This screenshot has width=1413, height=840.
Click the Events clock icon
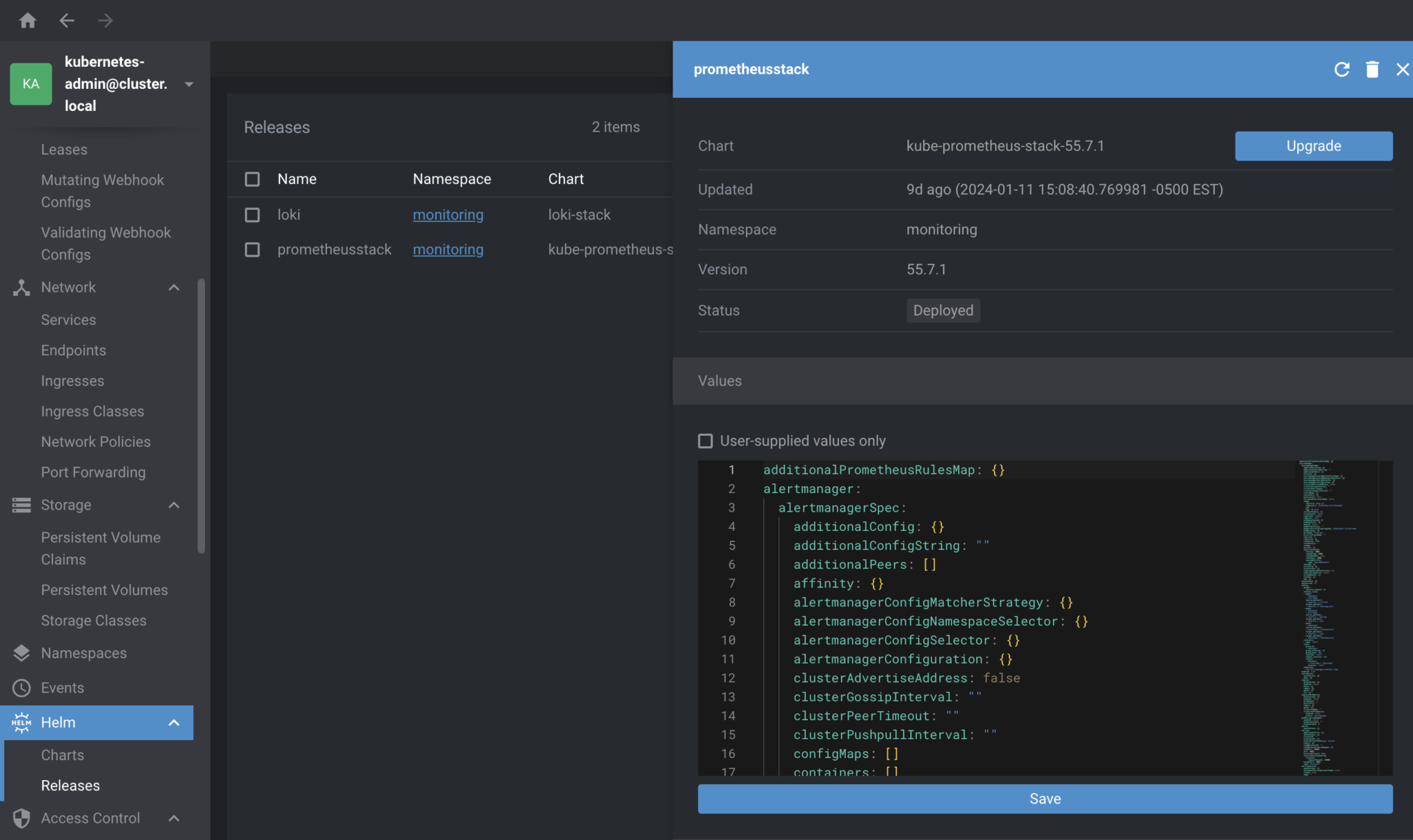click(x=21, y=688)
